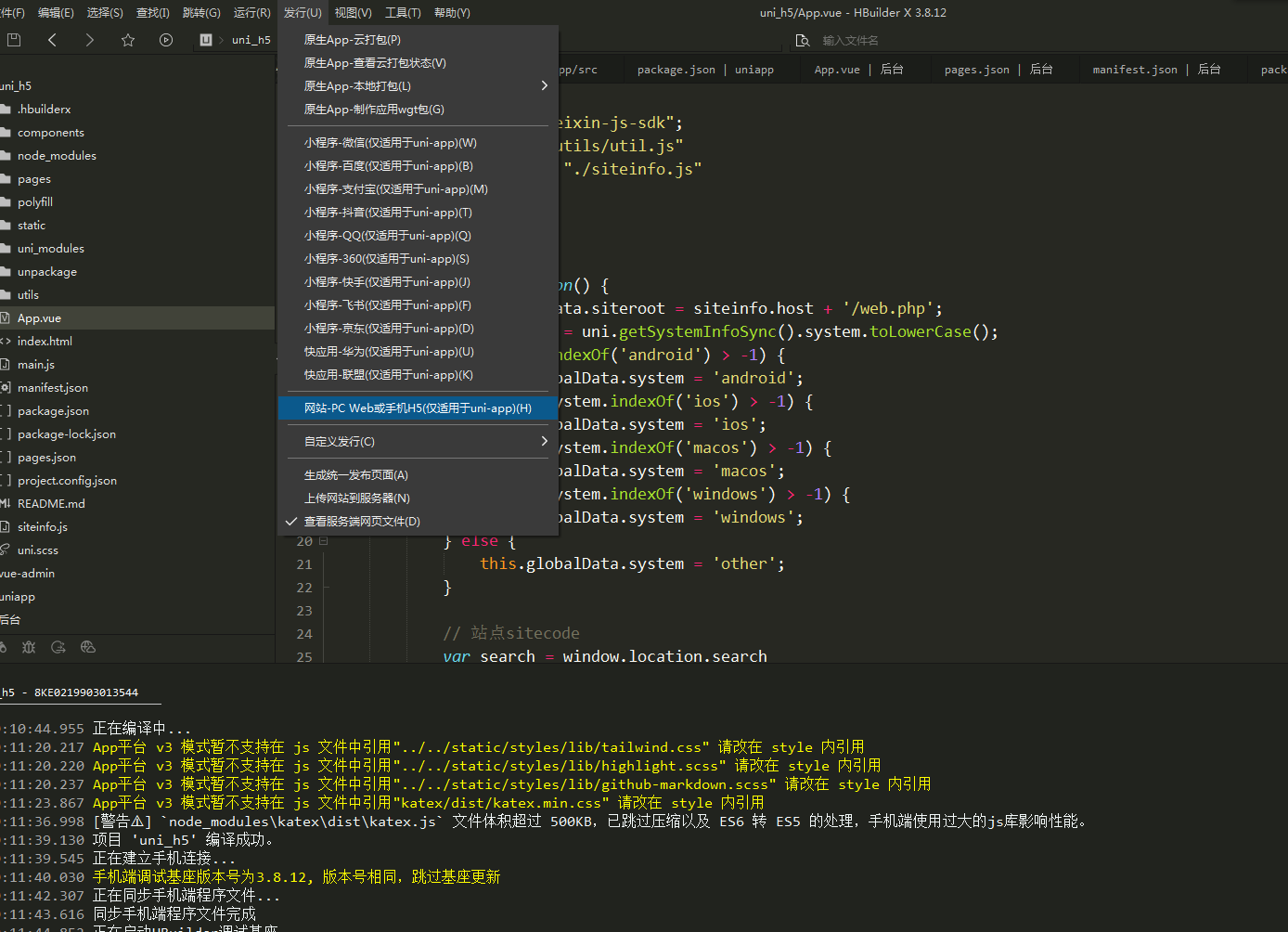Click the star bookmark toolbar icon

pos(128,40)
